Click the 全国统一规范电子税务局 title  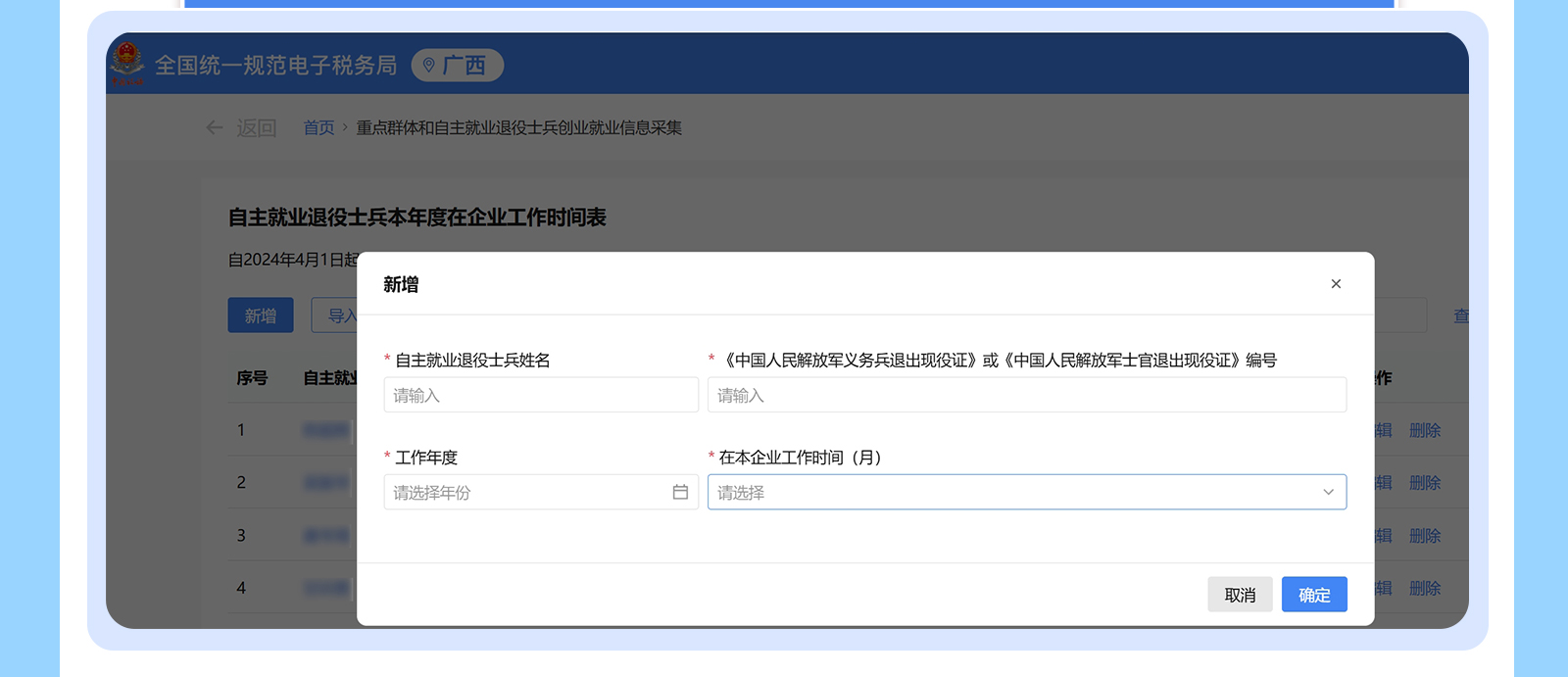(276, 66)
